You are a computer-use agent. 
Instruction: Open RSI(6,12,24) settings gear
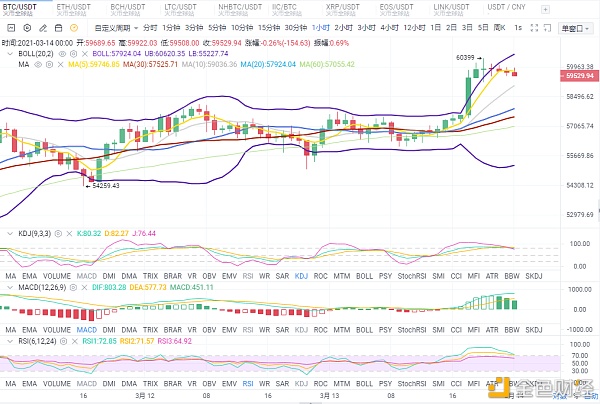(64, 341)
